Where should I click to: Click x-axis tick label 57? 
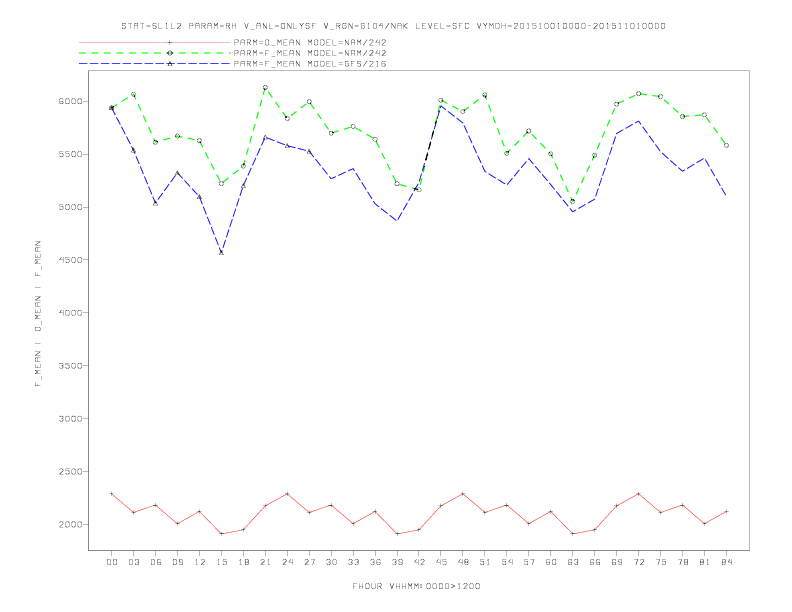click(x=529, y=562)
